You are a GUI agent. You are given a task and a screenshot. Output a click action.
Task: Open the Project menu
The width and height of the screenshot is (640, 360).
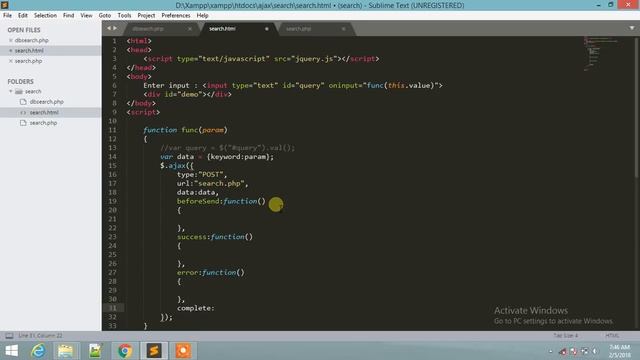click(x=146, y=16)
